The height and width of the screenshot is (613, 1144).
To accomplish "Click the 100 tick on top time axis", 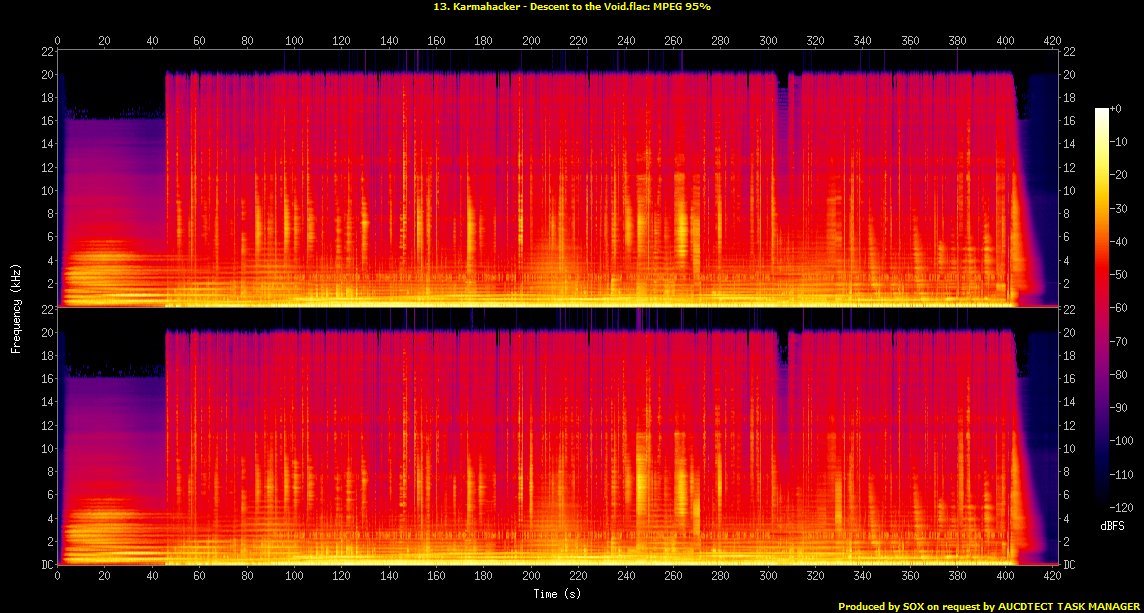I will click(294, 41).
